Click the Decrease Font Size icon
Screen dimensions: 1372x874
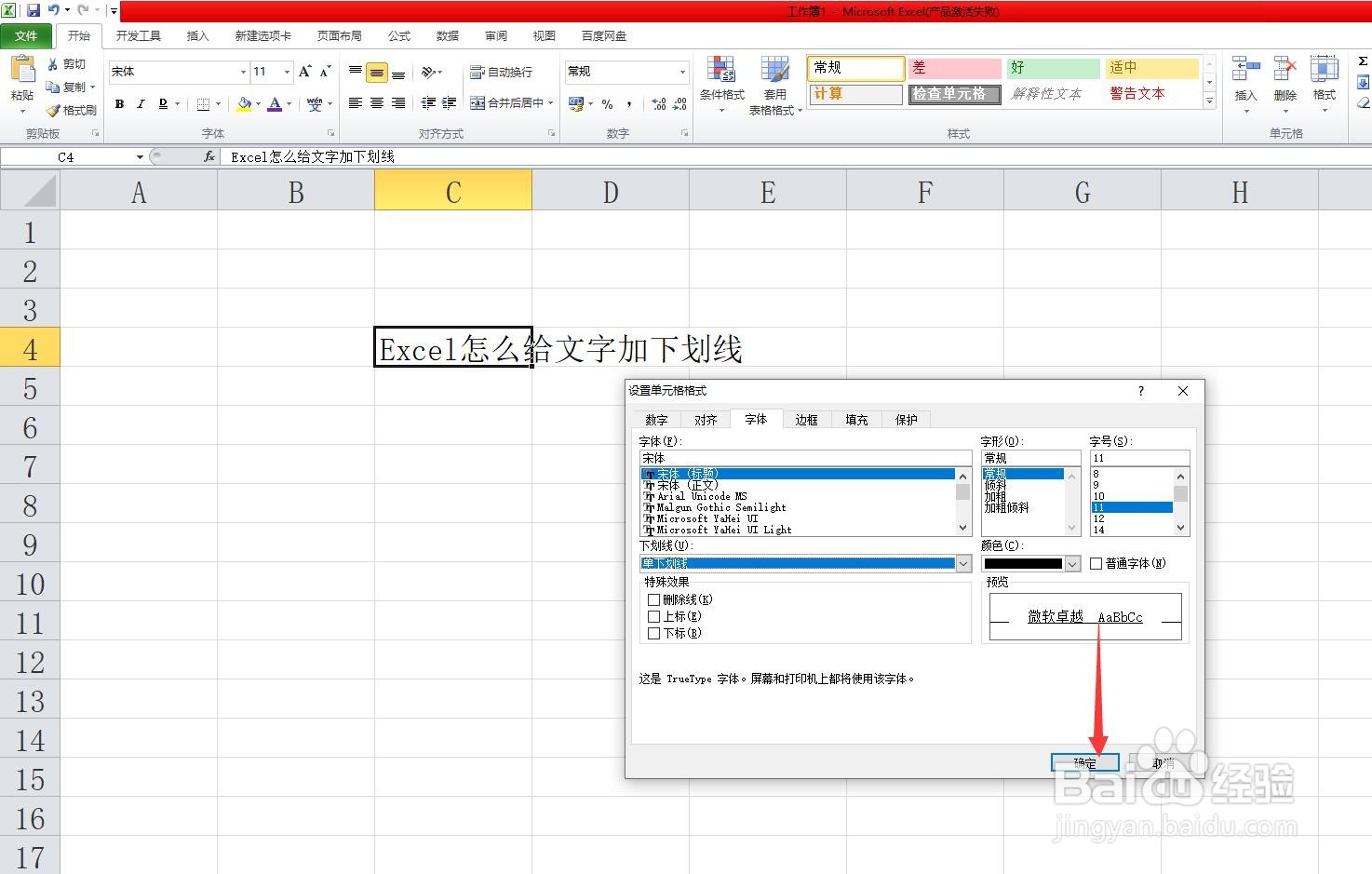tap(325, 72)
